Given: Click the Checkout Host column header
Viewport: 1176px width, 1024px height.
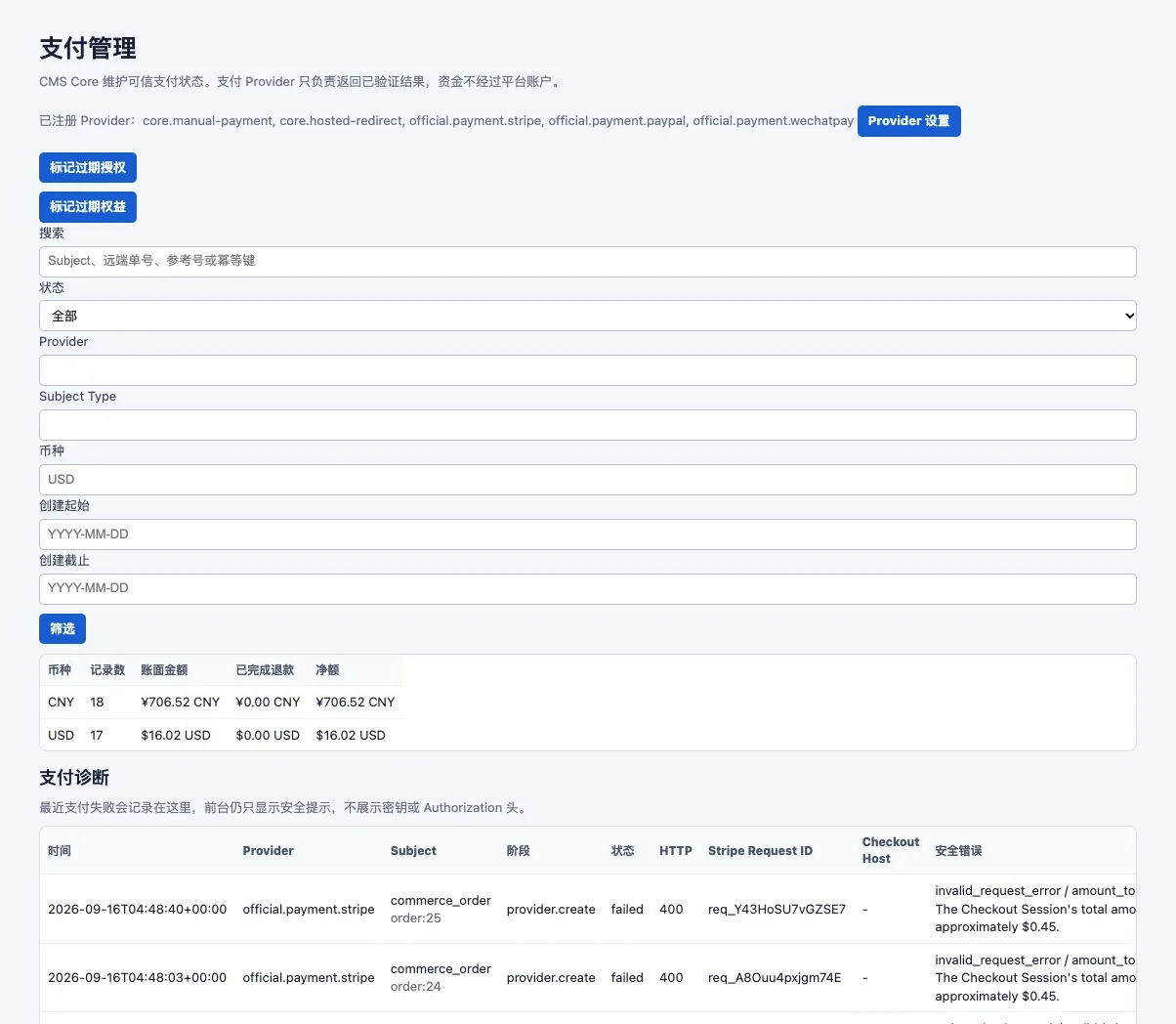Looking at the screenshot, I should point(891,850).
